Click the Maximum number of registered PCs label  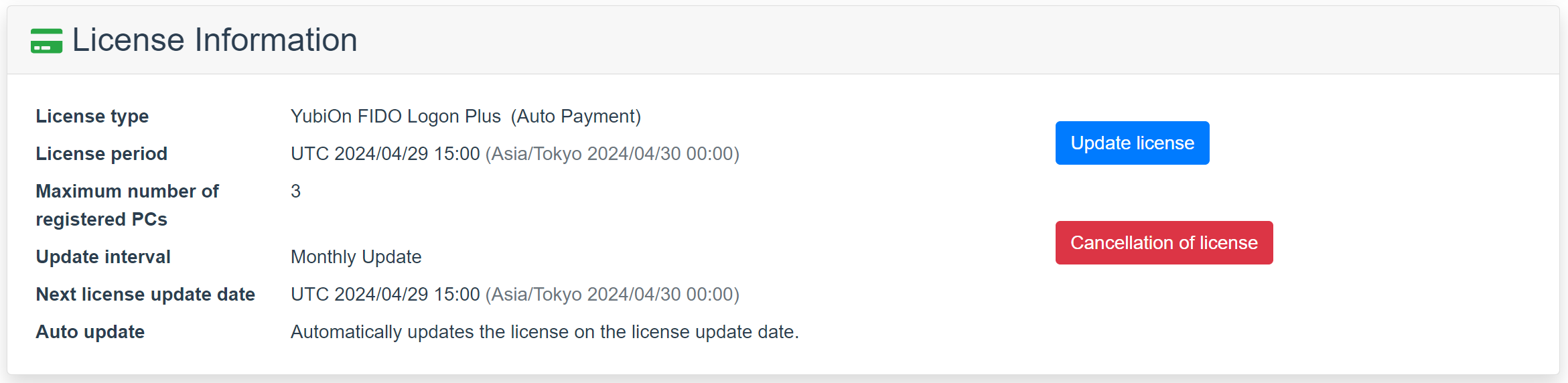[x=127, y=206]
